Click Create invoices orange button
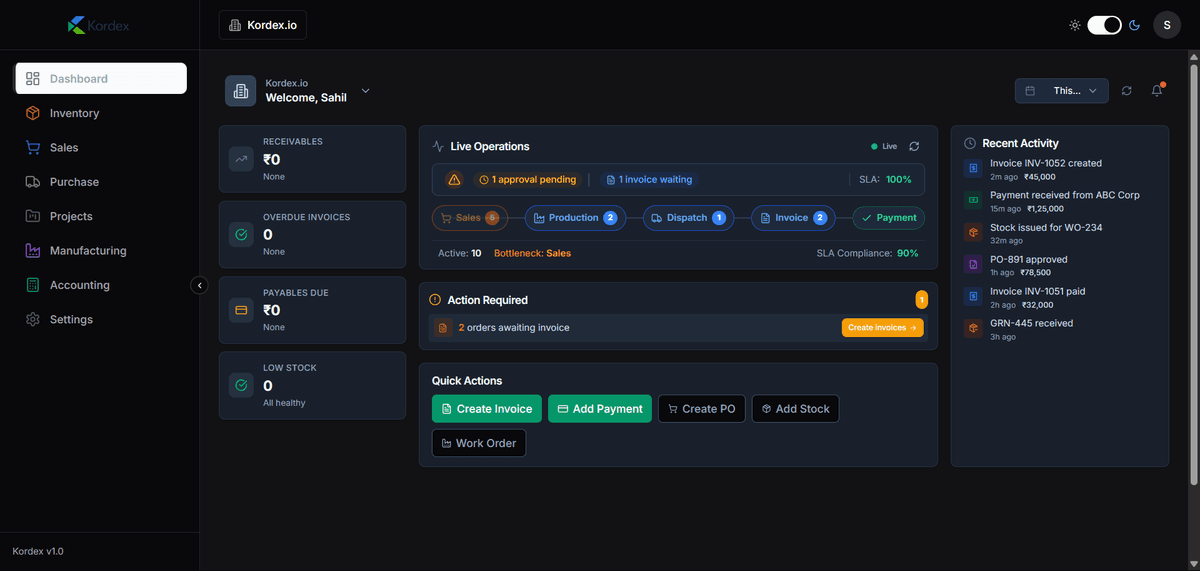Viewport: 1200px width, 571px height. coord(883,328)
